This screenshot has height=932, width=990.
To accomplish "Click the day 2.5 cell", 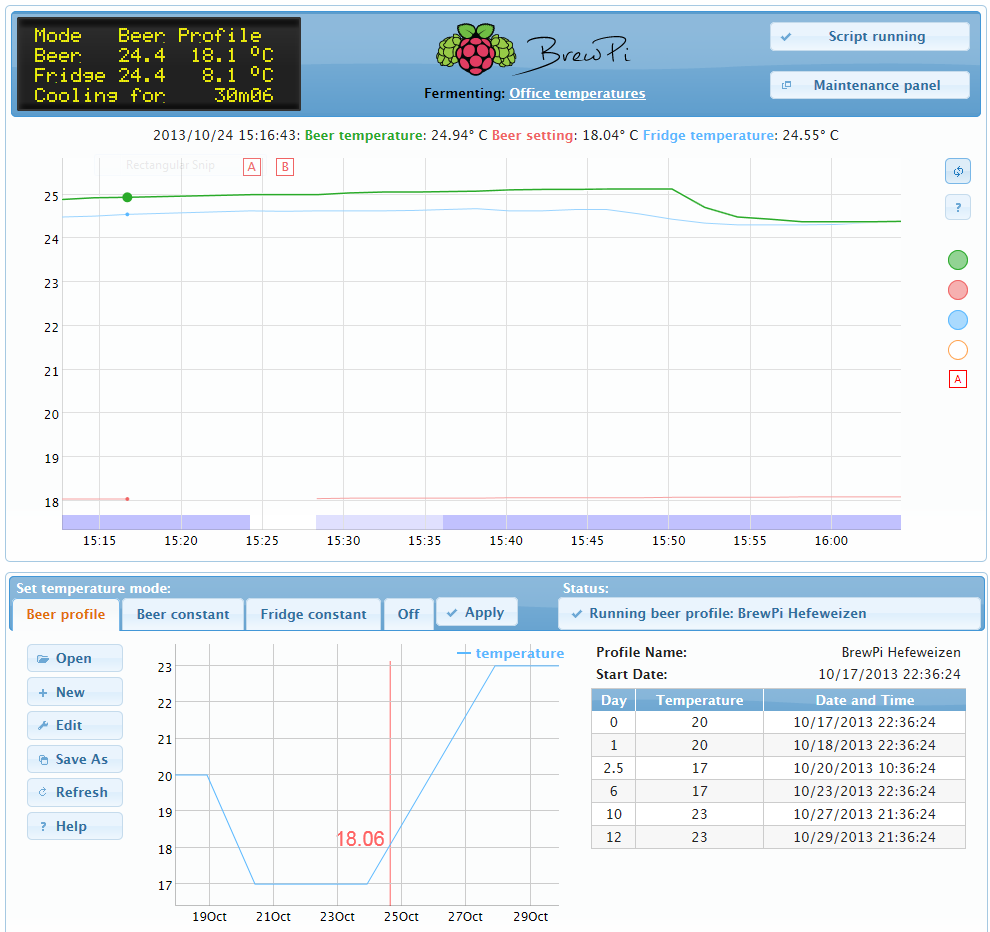I will (x=613, y=768).
